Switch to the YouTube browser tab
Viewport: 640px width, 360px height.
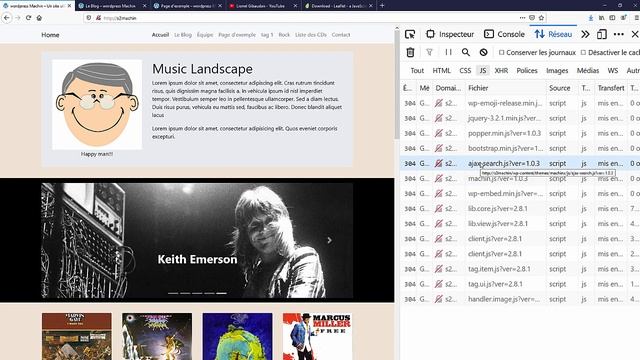click(x=262, y=6)
